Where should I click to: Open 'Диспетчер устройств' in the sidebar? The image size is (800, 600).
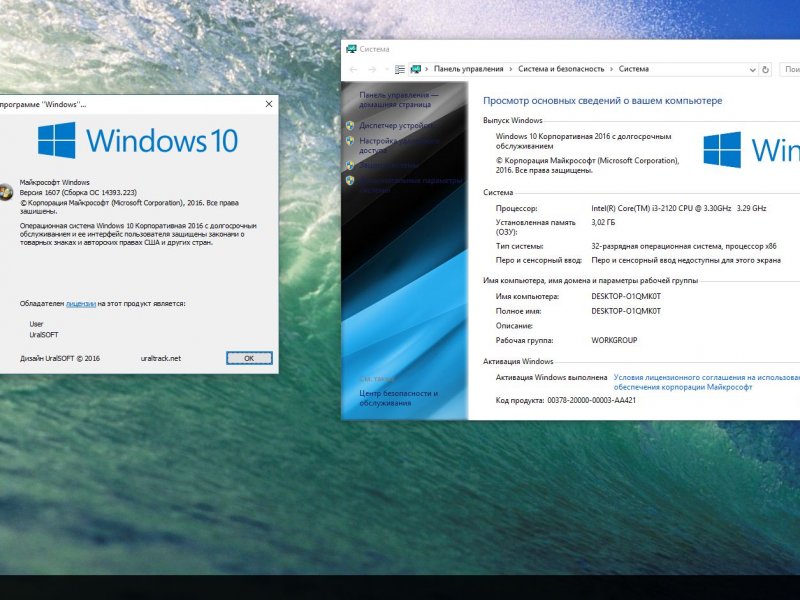pos(396,125)
